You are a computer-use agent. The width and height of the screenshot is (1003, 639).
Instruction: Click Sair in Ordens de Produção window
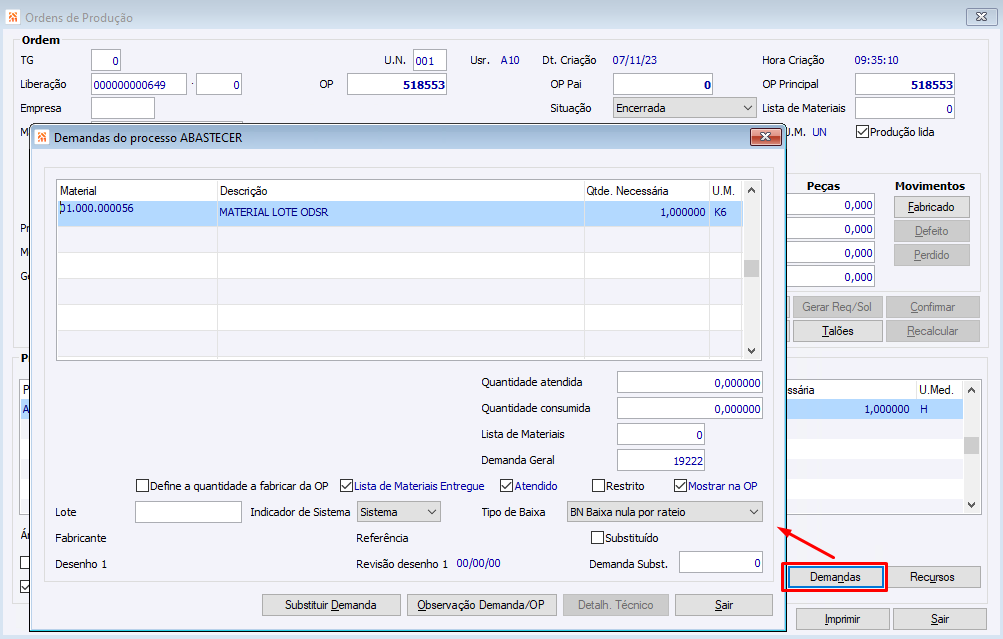coord(939,619)
